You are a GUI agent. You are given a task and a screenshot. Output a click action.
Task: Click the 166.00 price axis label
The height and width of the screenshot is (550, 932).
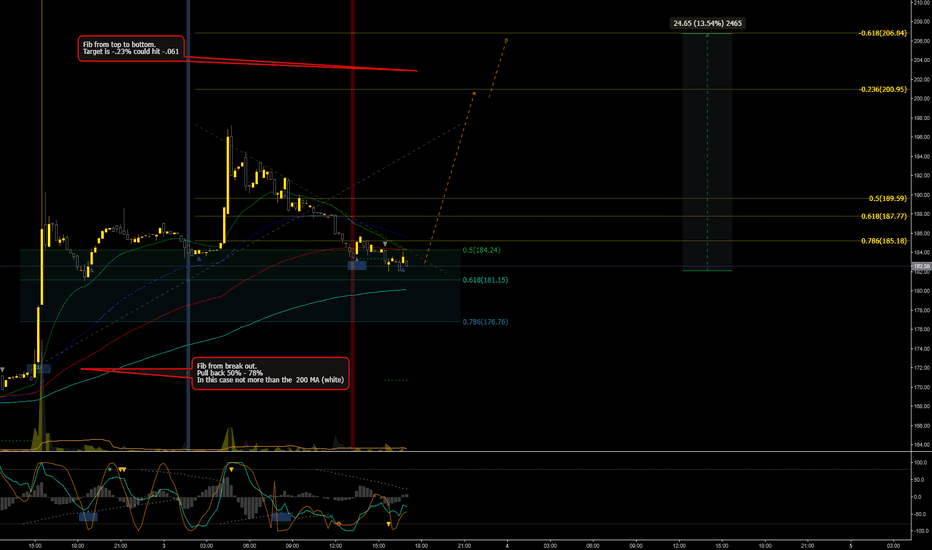click(x=922, y=426)
